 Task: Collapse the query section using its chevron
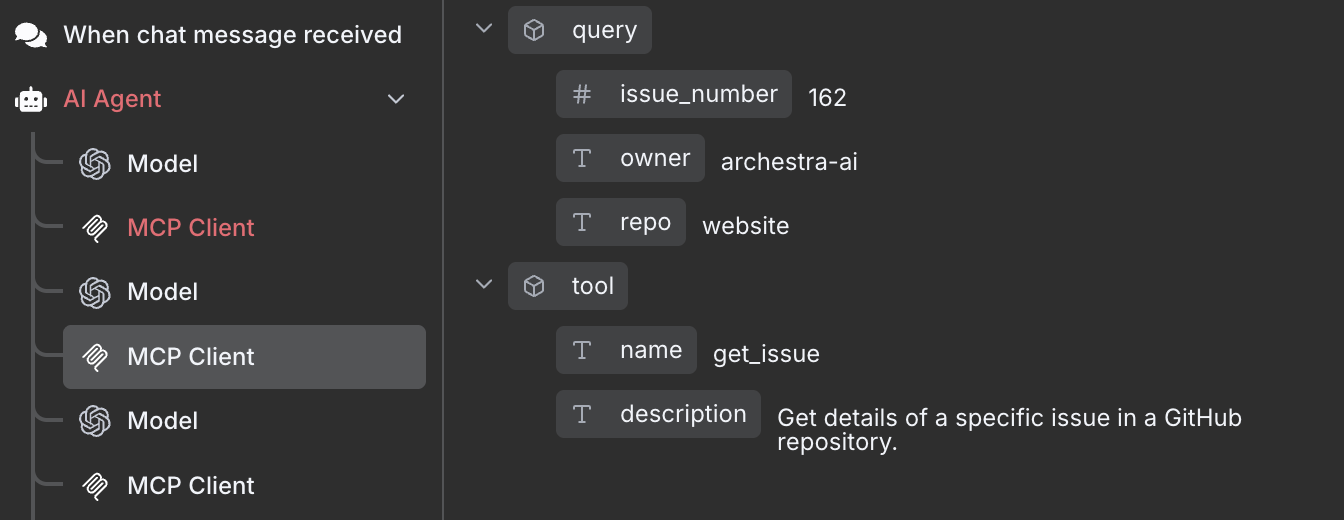coord(484,29)
